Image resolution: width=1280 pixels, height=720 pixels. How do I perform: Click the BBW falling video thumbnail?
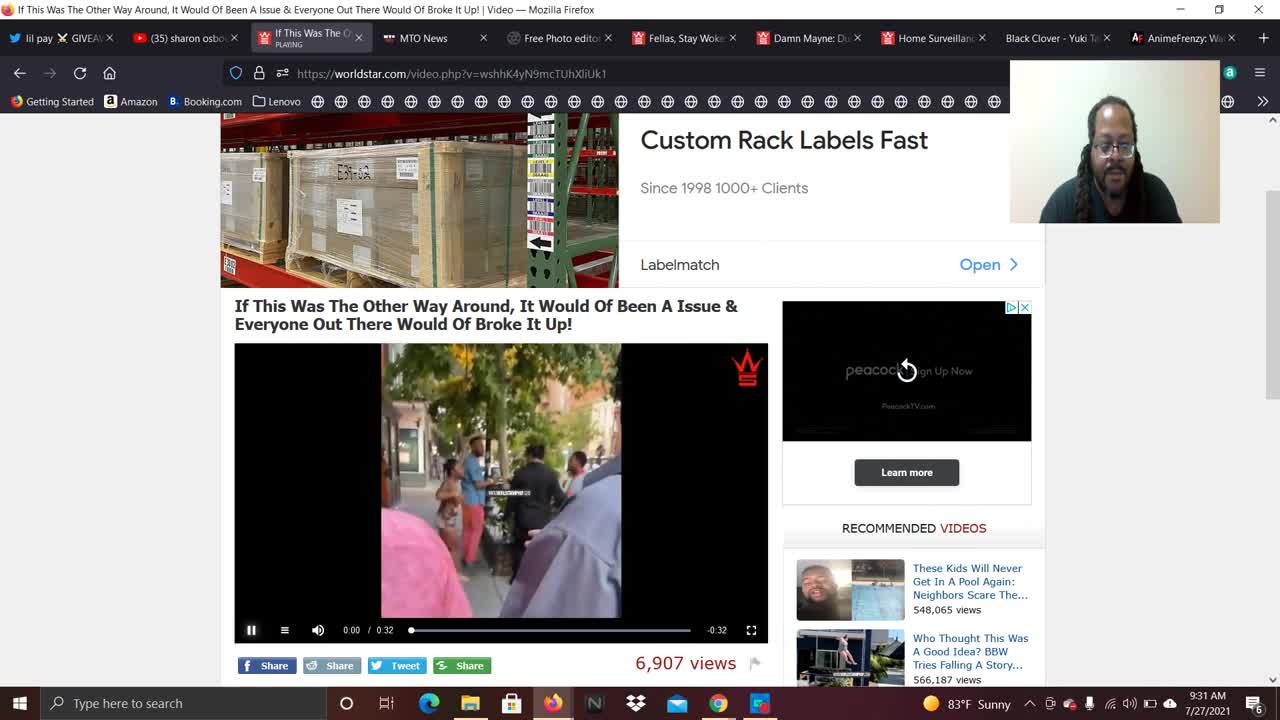[850, 658]
